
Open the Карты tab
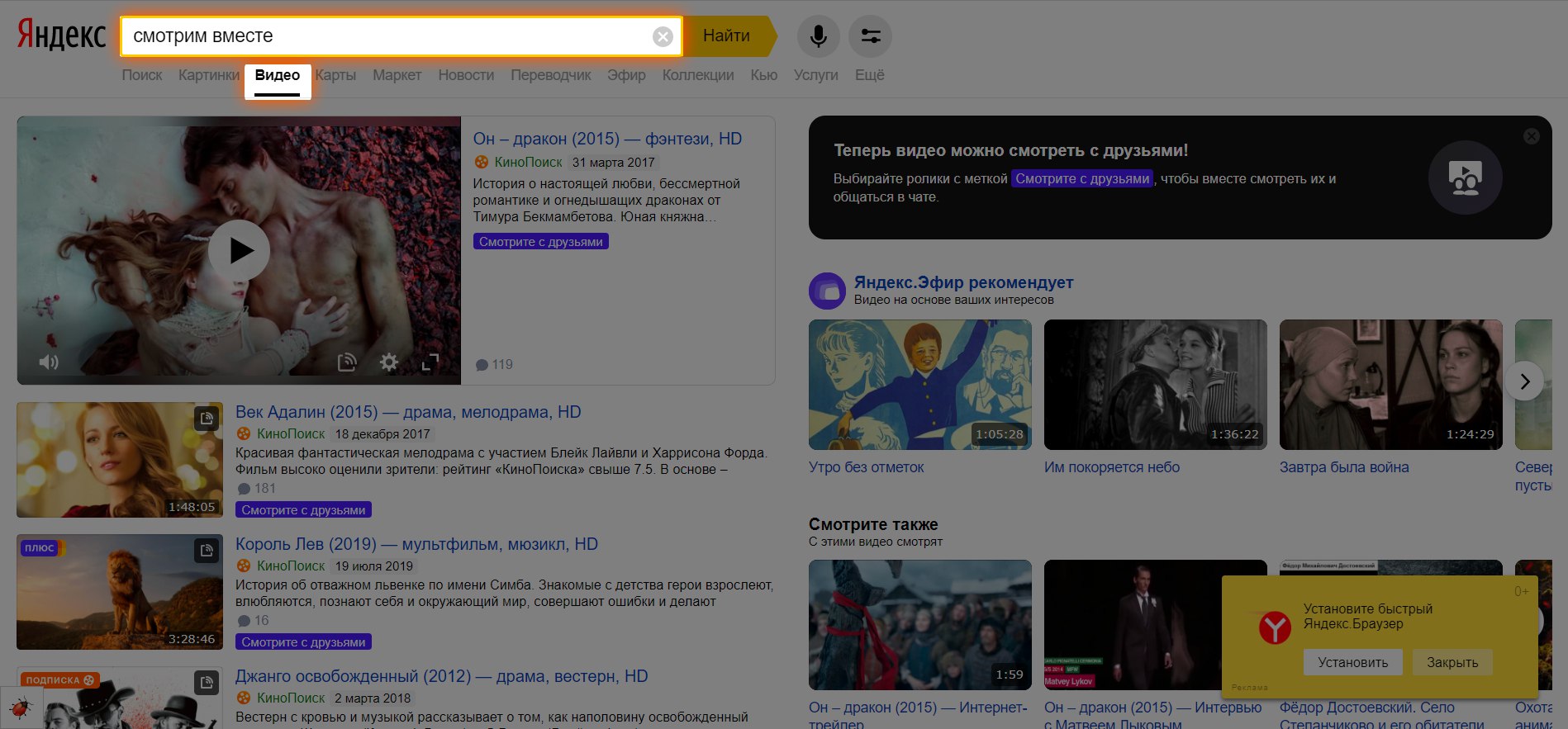[335, 75]
